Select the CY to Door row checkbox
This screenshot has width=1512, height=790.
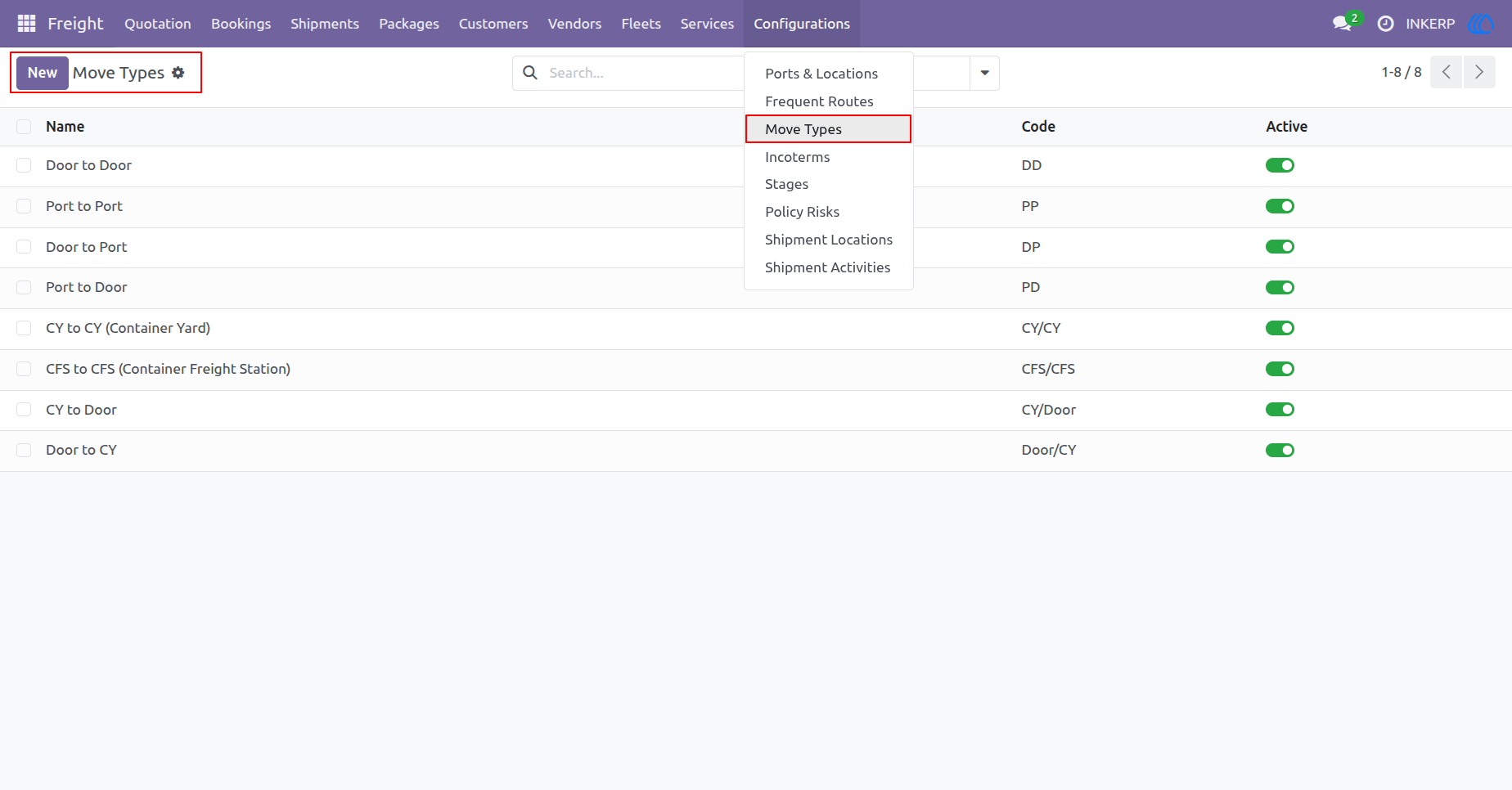(x=24, y=410)
